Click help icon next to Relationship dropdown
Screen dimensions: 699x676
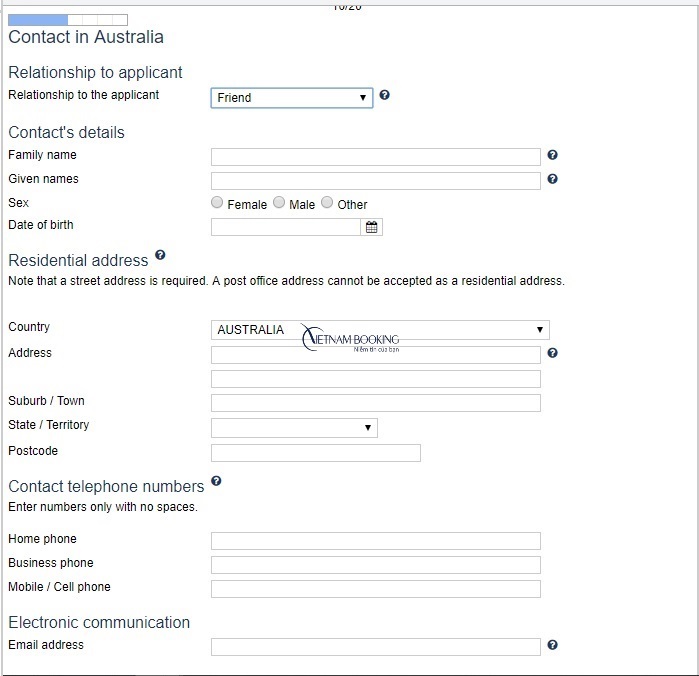click(385, 96)
